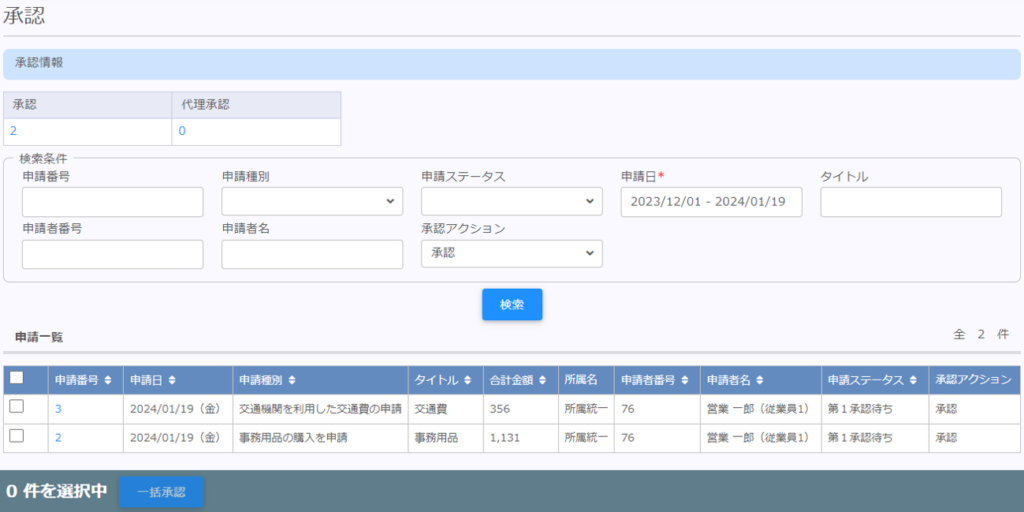Sort table by 申請者番号 sort icon
The height and width of the screenshot is (512, 1024).
tap(684, 380)
